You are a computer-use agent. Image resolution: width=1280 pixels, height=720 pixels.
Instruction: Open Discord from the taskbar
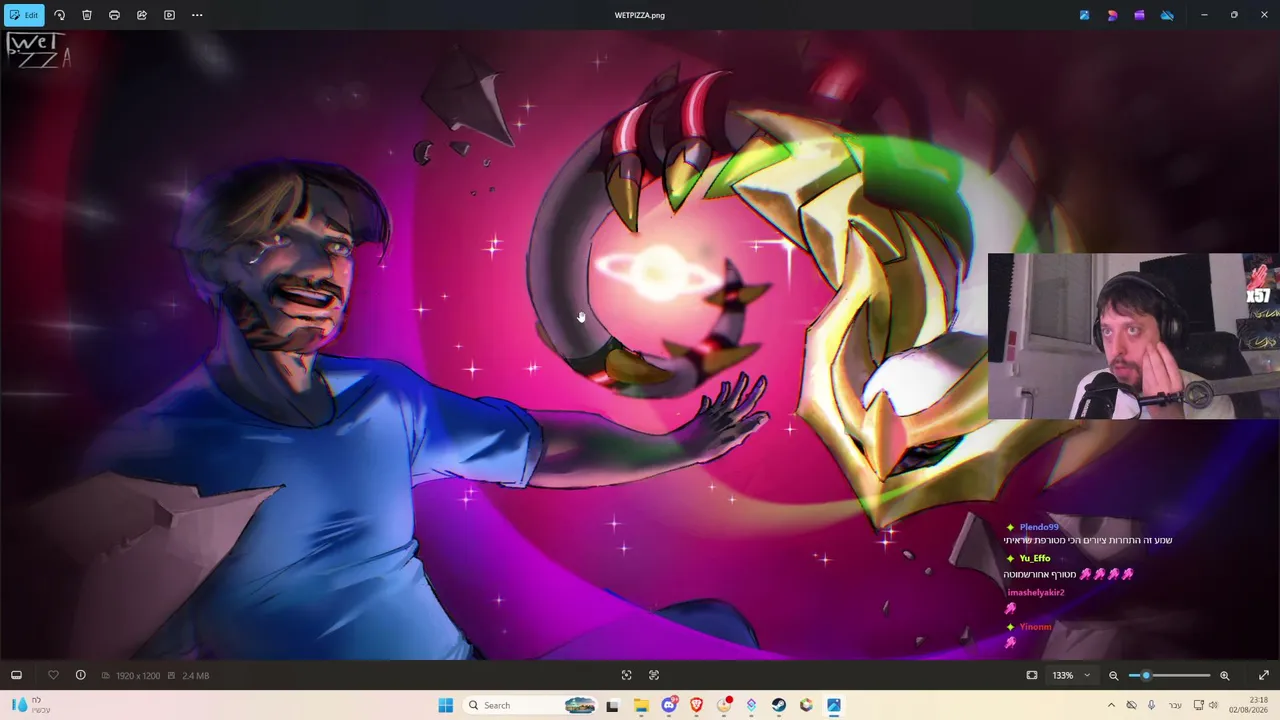[669, 705]
